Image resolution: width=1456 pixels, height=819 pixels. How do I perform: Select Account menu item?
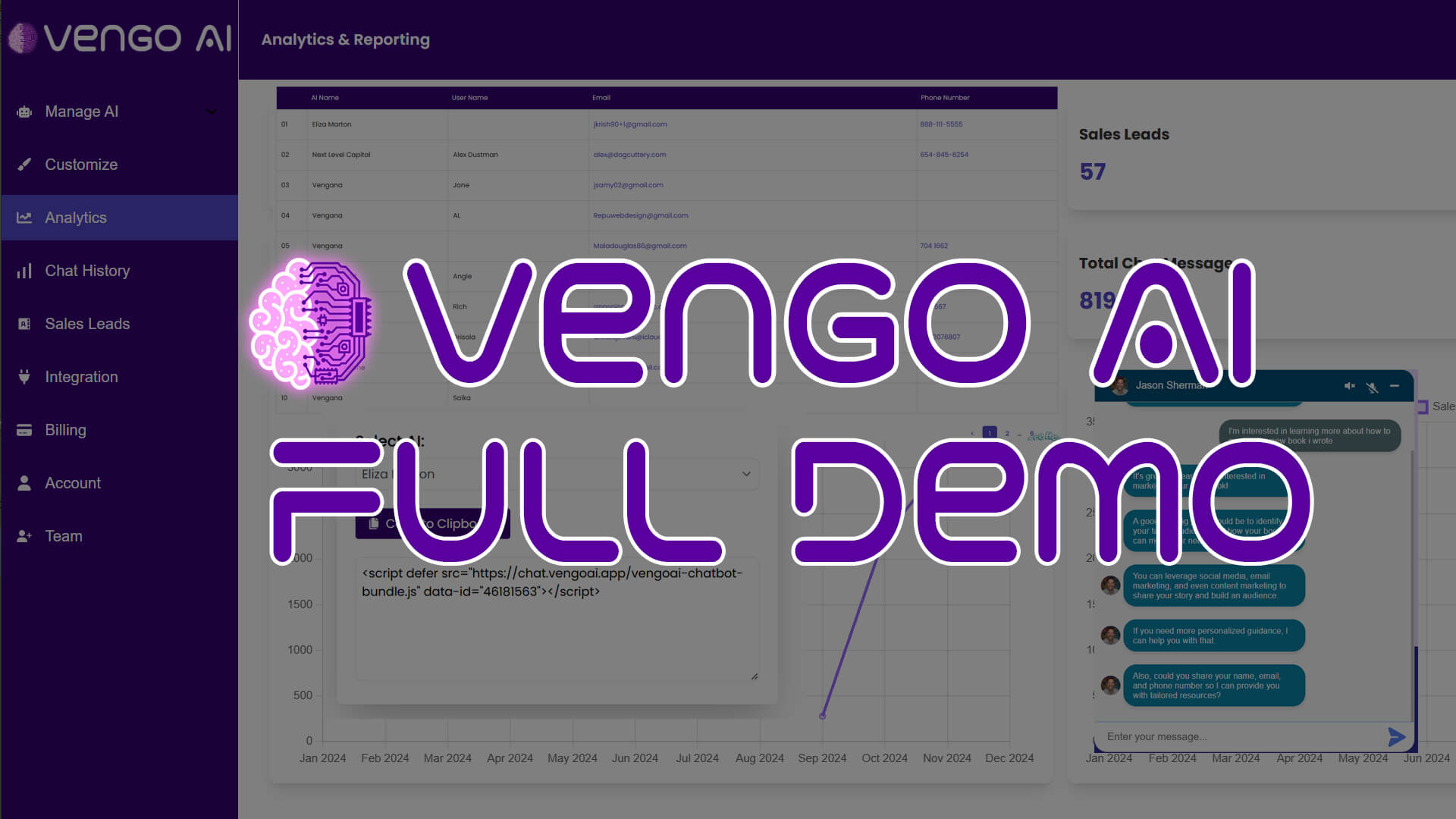pos(73,483)
